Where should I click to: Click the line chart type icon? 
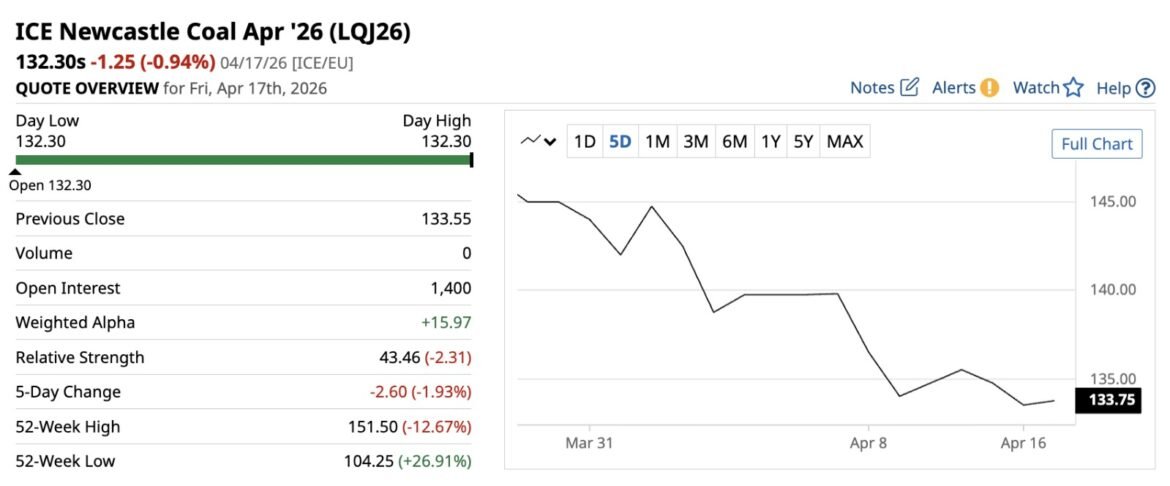coord(531,141)
